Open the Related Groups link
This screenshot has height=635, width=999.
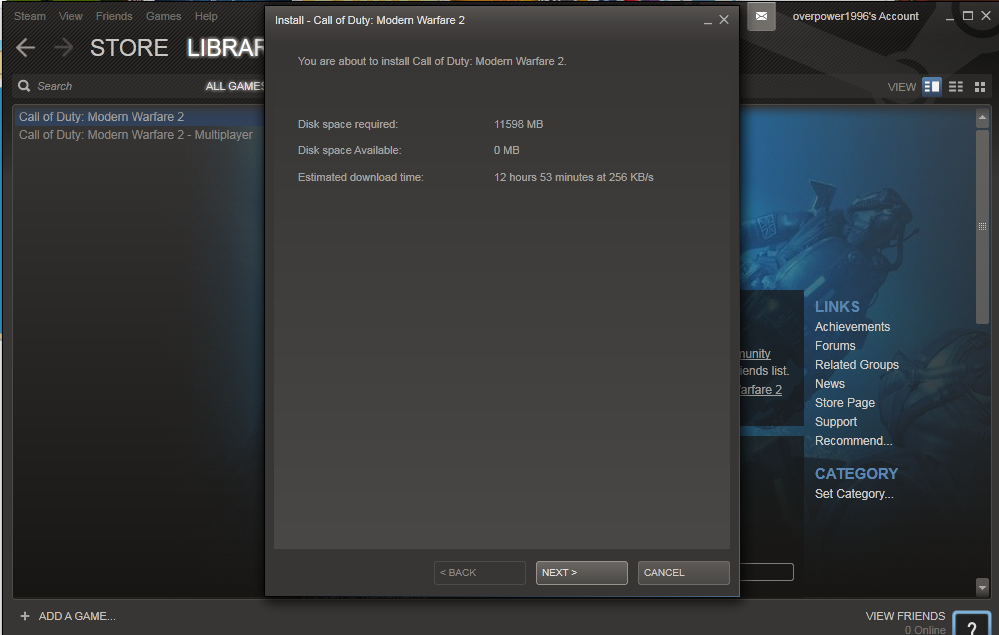[857, 365]
